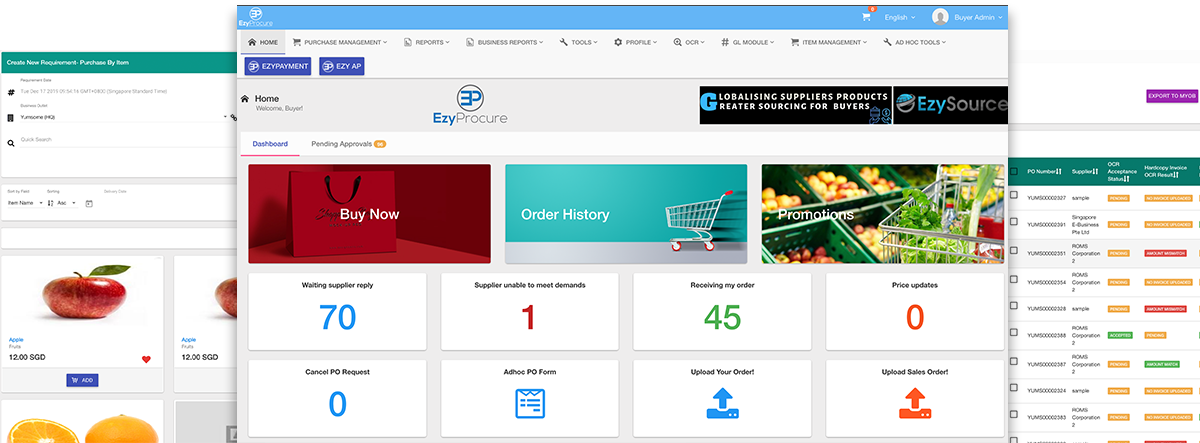Click the EzyProcure center logo on dashboard
Screen dimensions: 1200x443
pyautogui.click(x=471, y=105)
